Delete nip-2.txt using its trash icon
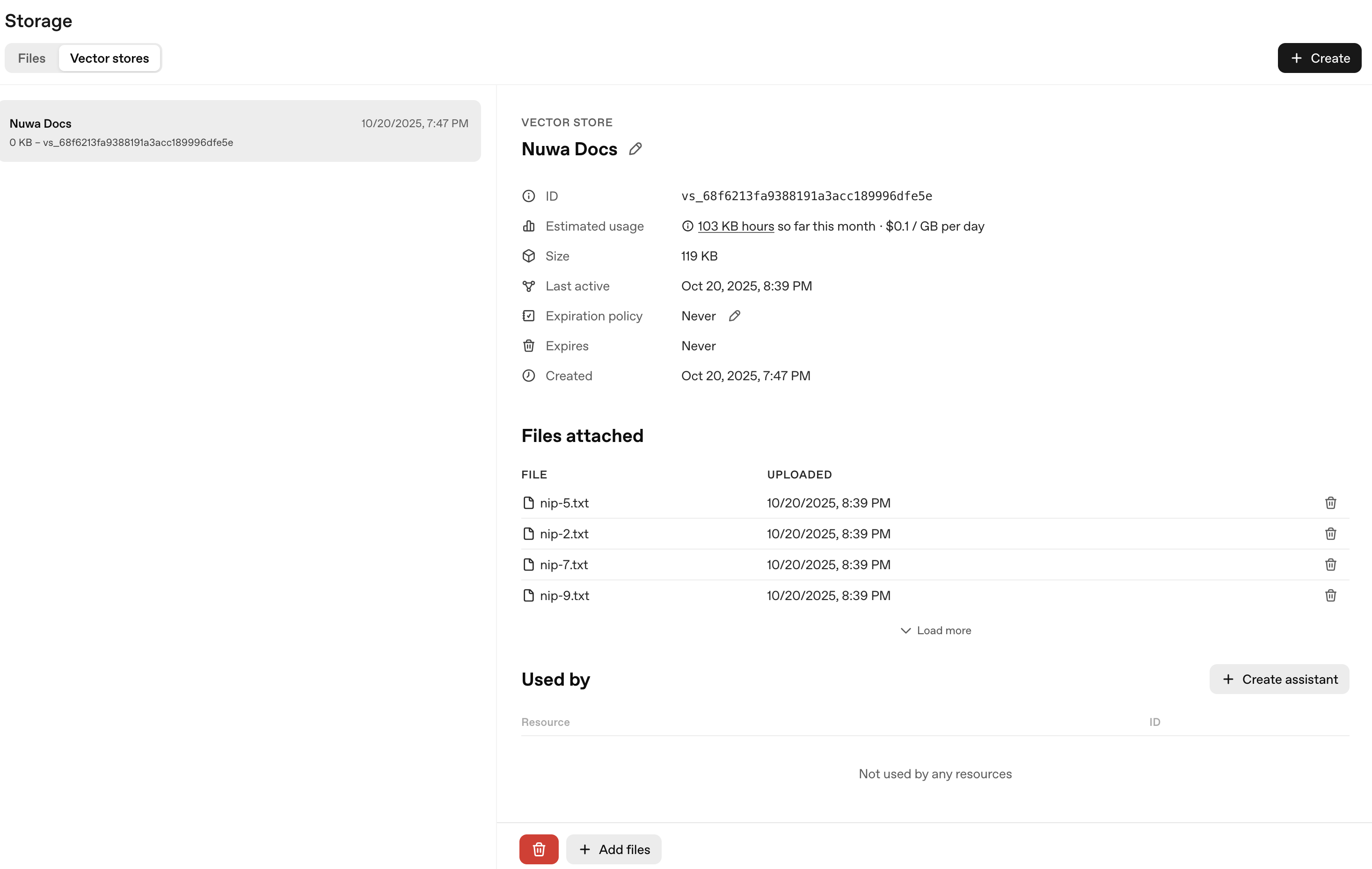1372x869 pixels. 1330,534
